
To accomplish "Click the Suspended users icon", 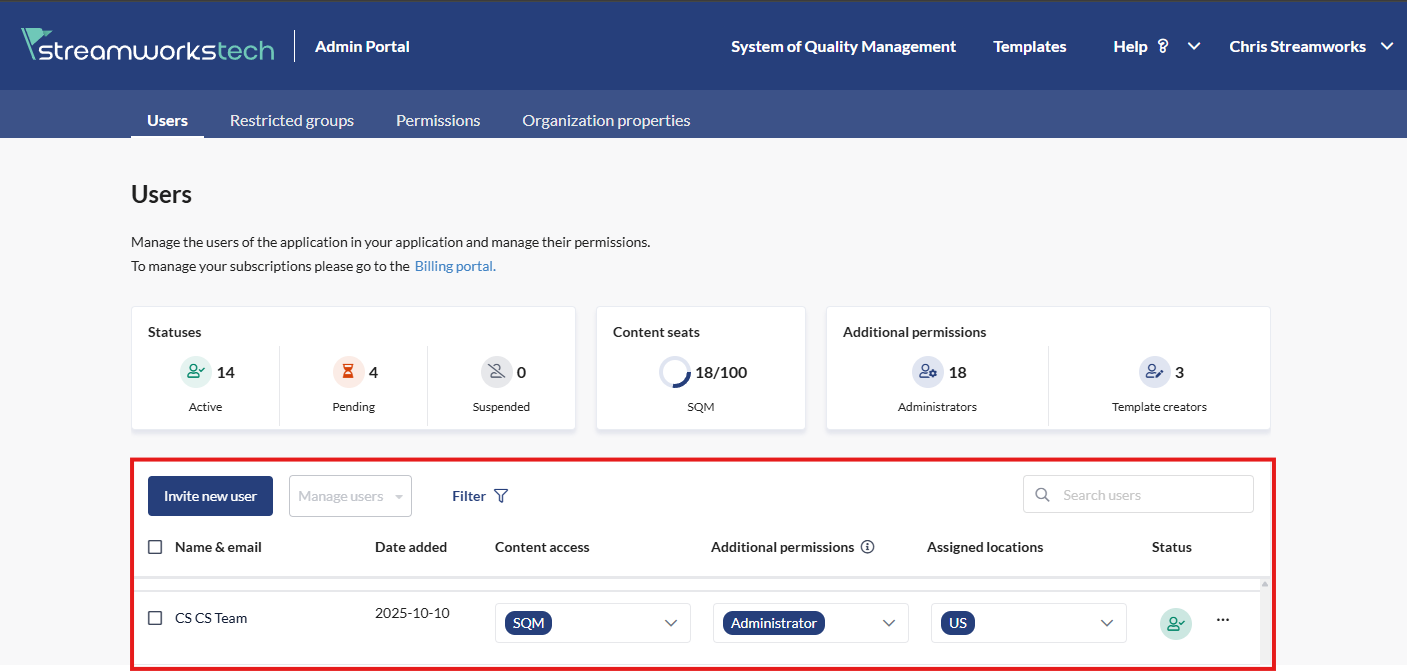I will pos(495,372).
